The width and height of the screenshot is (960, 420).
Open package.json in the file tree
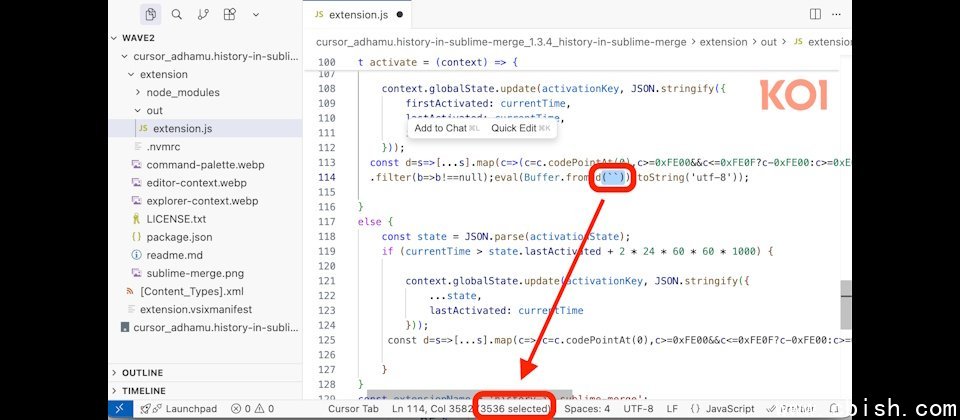[179, 237]
